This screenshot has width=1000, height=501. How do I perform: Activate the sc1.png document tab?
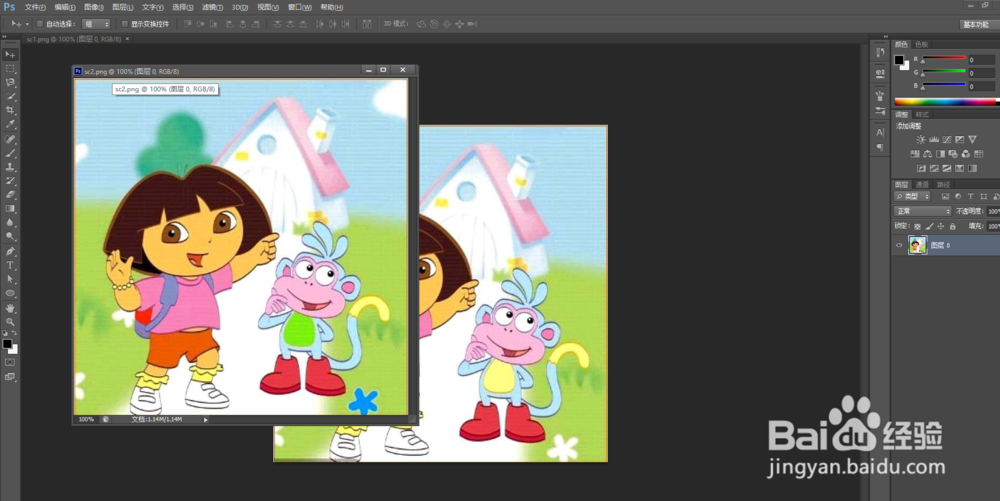coord(73,39)
